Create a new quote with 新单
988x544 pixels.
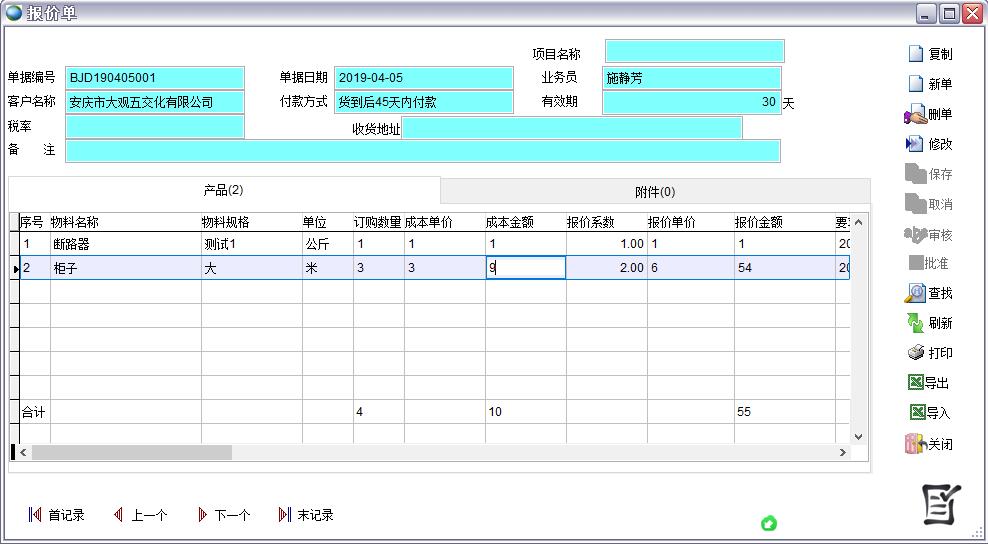click(916, 84)
